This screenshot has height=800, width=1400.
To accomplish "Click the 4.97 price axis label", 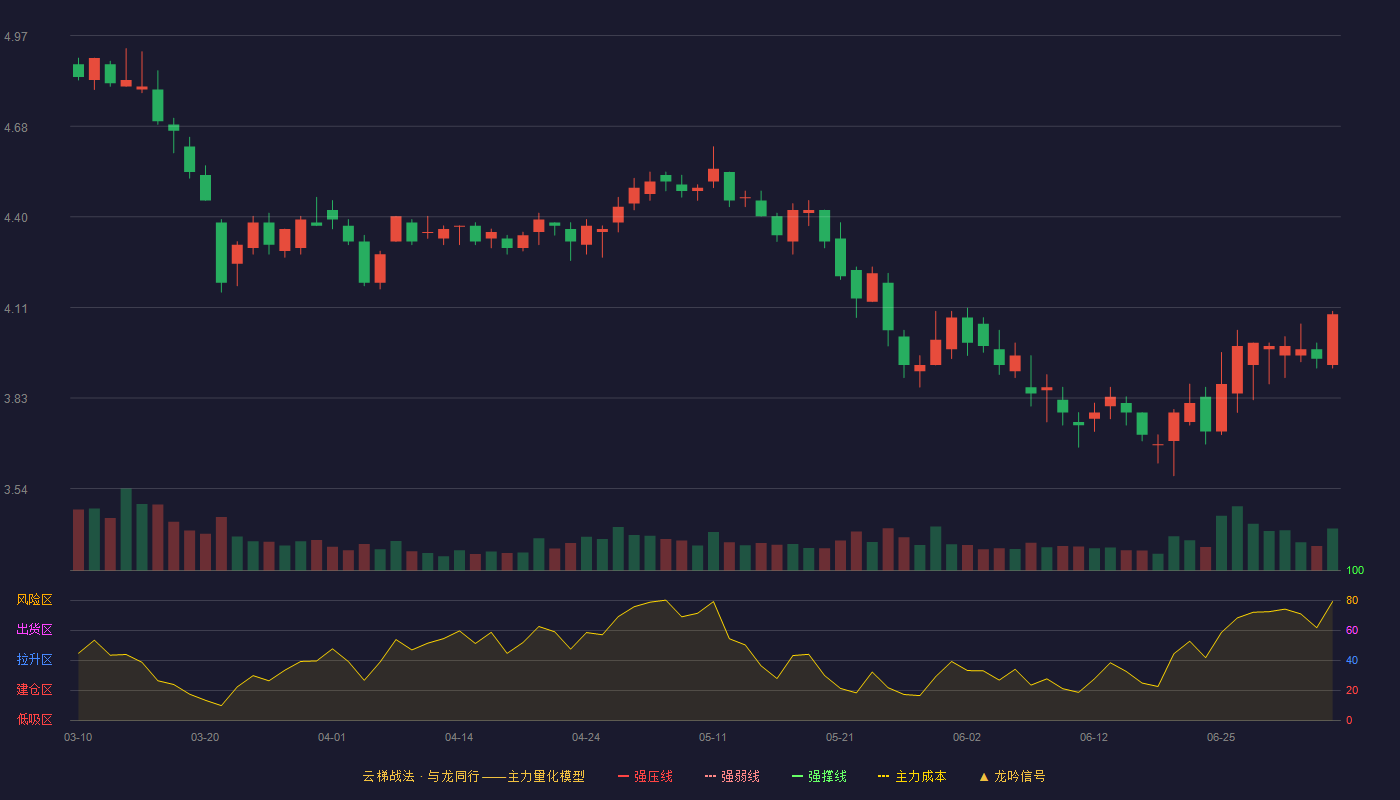I will point(16,37).
